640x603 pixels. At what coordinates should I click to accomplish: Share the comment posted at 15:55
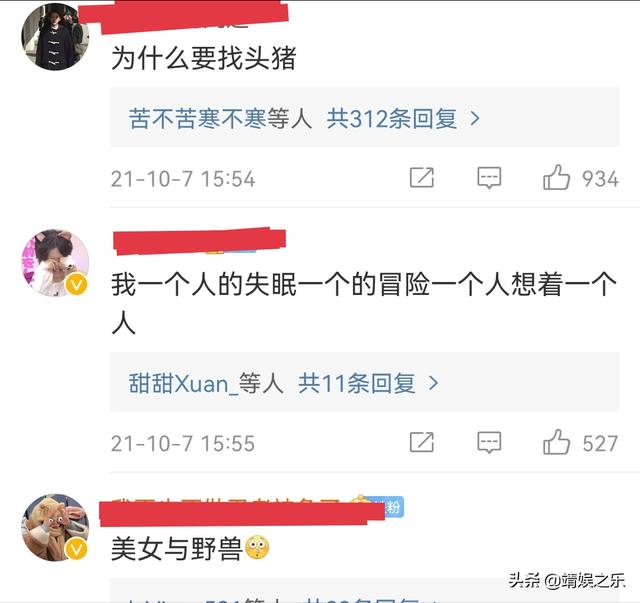[422, 443]
